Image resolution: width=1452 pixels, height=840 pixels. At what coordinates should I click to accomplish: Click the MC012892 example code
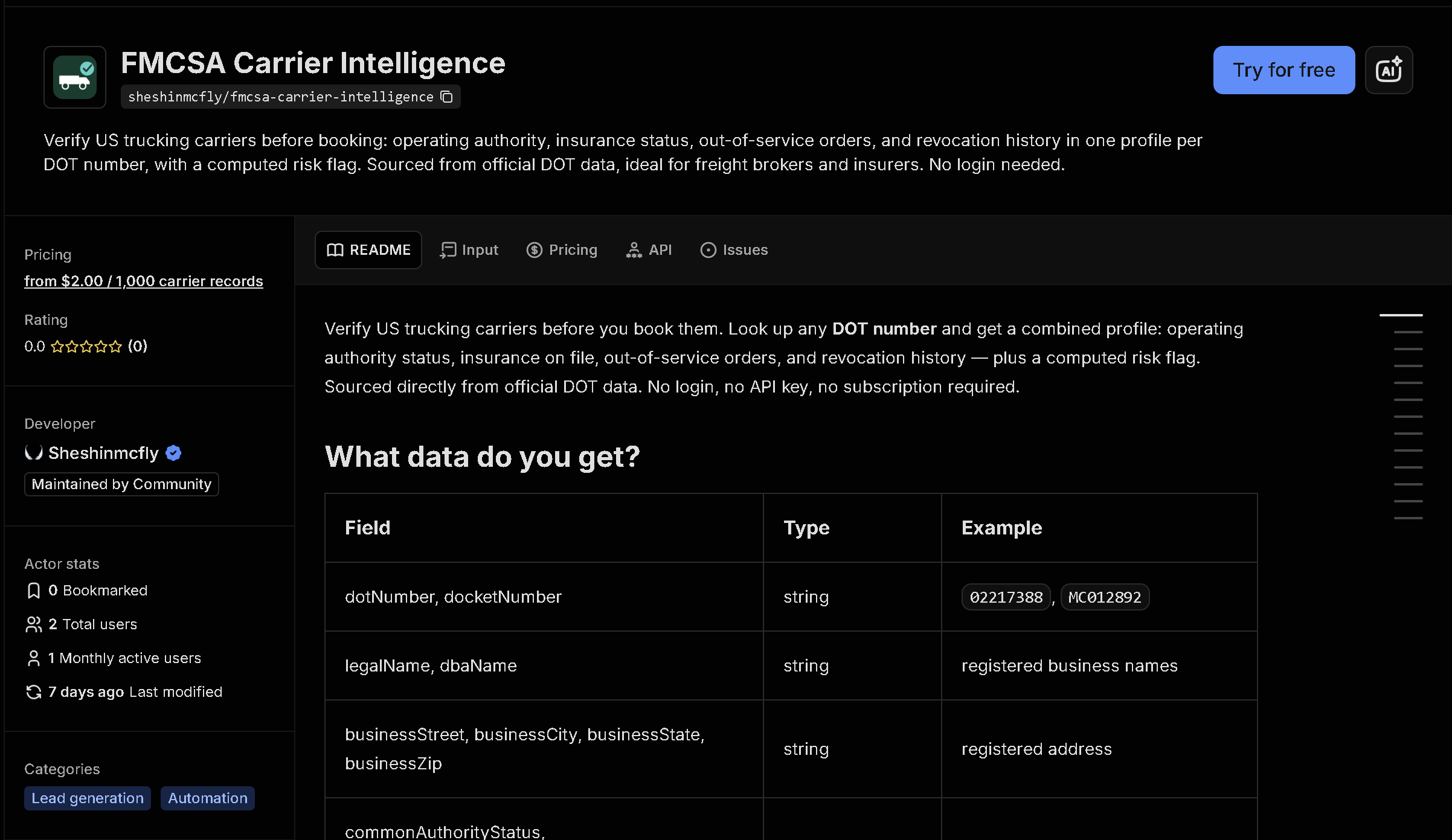tap(1105, 597)
